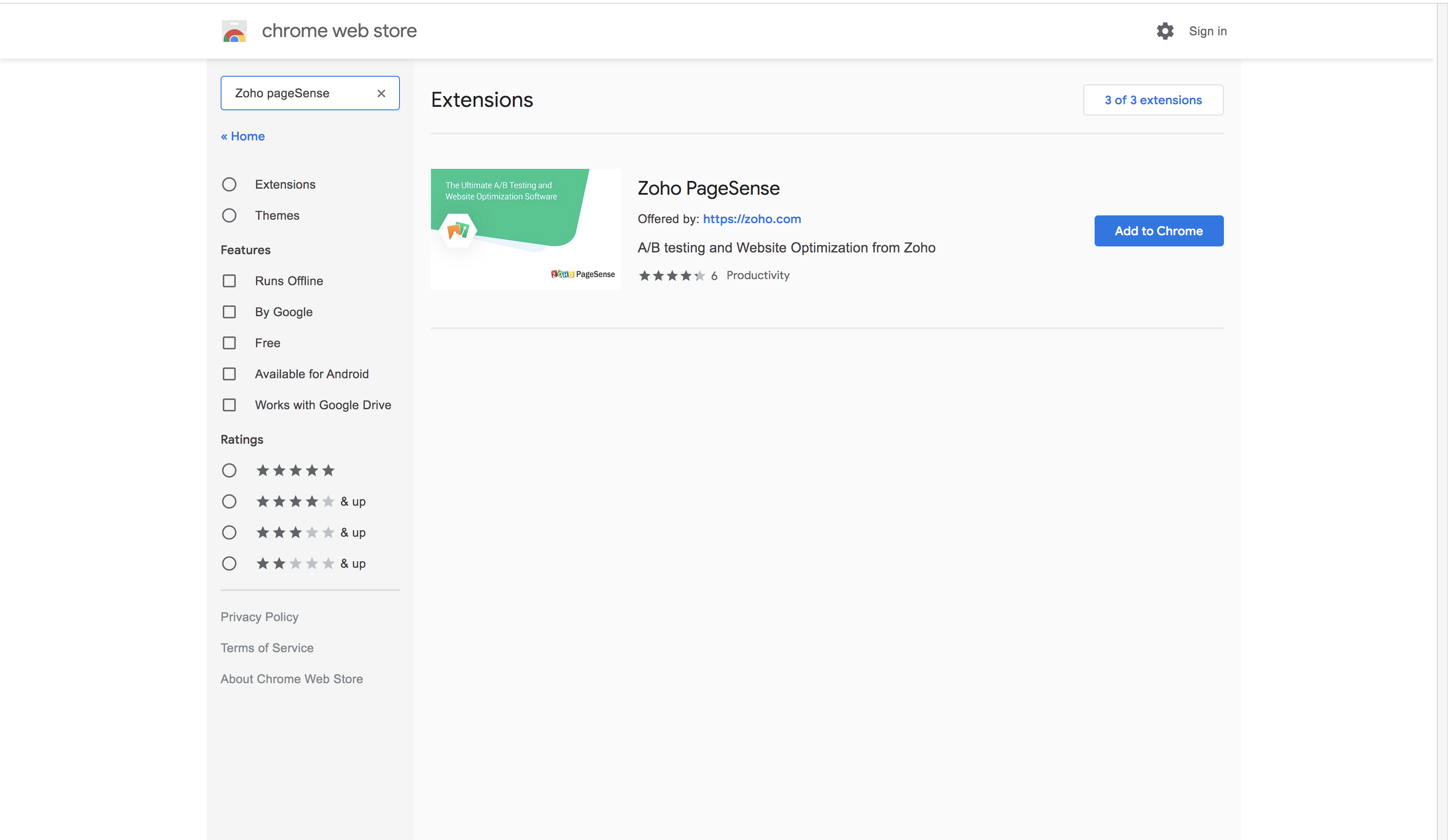Tick the Free feature checkbox

click(229, 343)
